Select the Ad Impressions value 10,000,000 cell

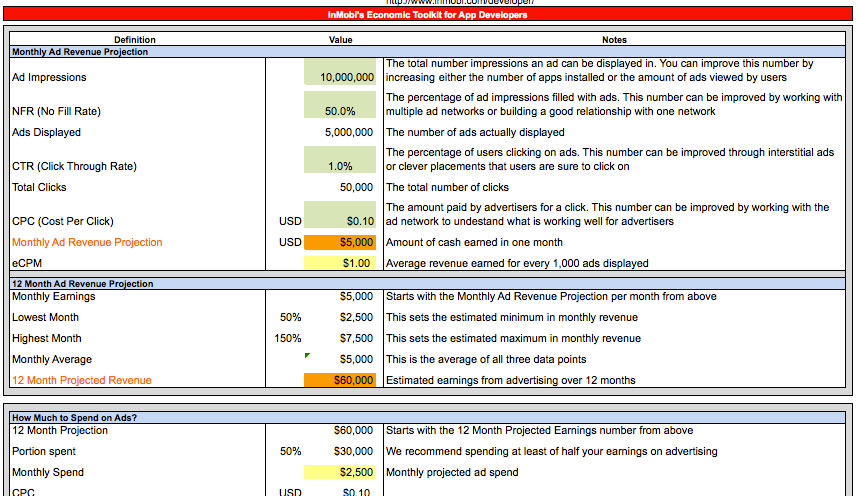pyautogui.click(x=340, y=71)
